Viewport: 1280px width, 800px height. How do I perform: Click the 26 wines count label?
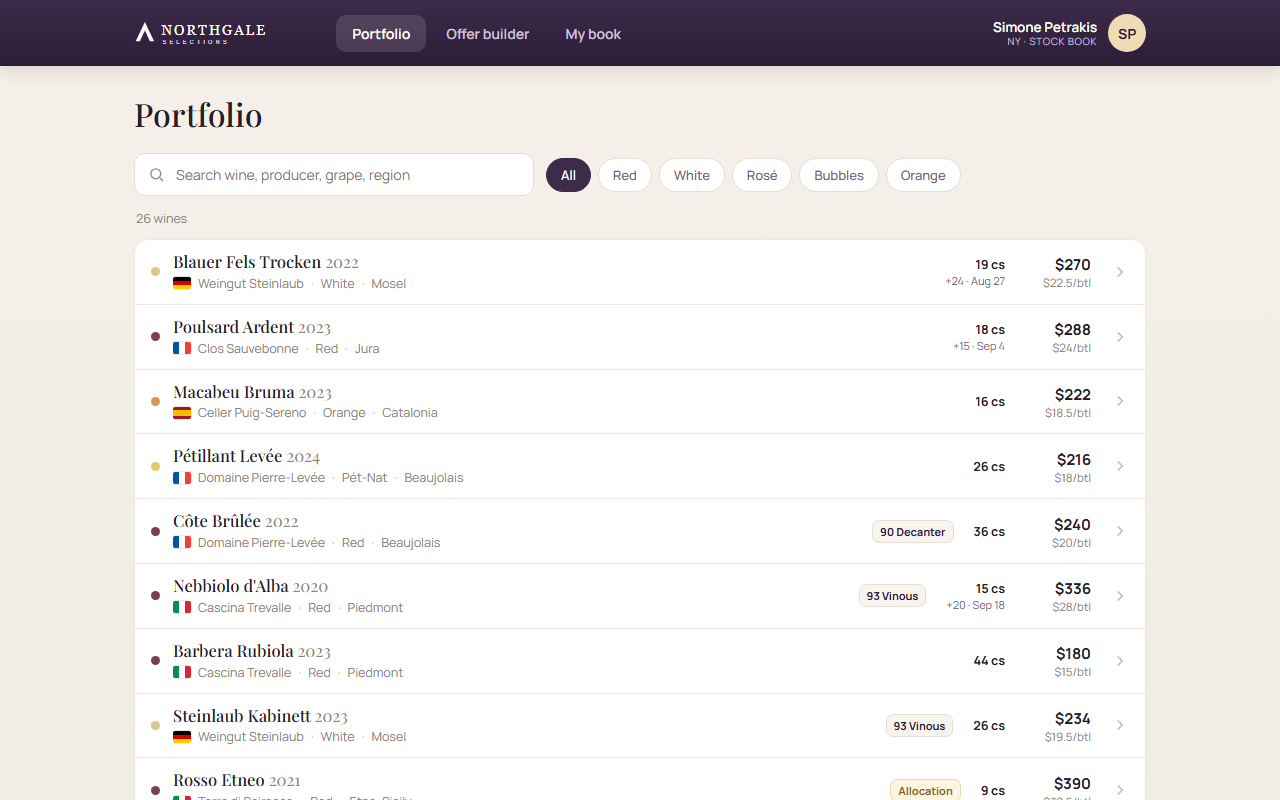(162, 219)
